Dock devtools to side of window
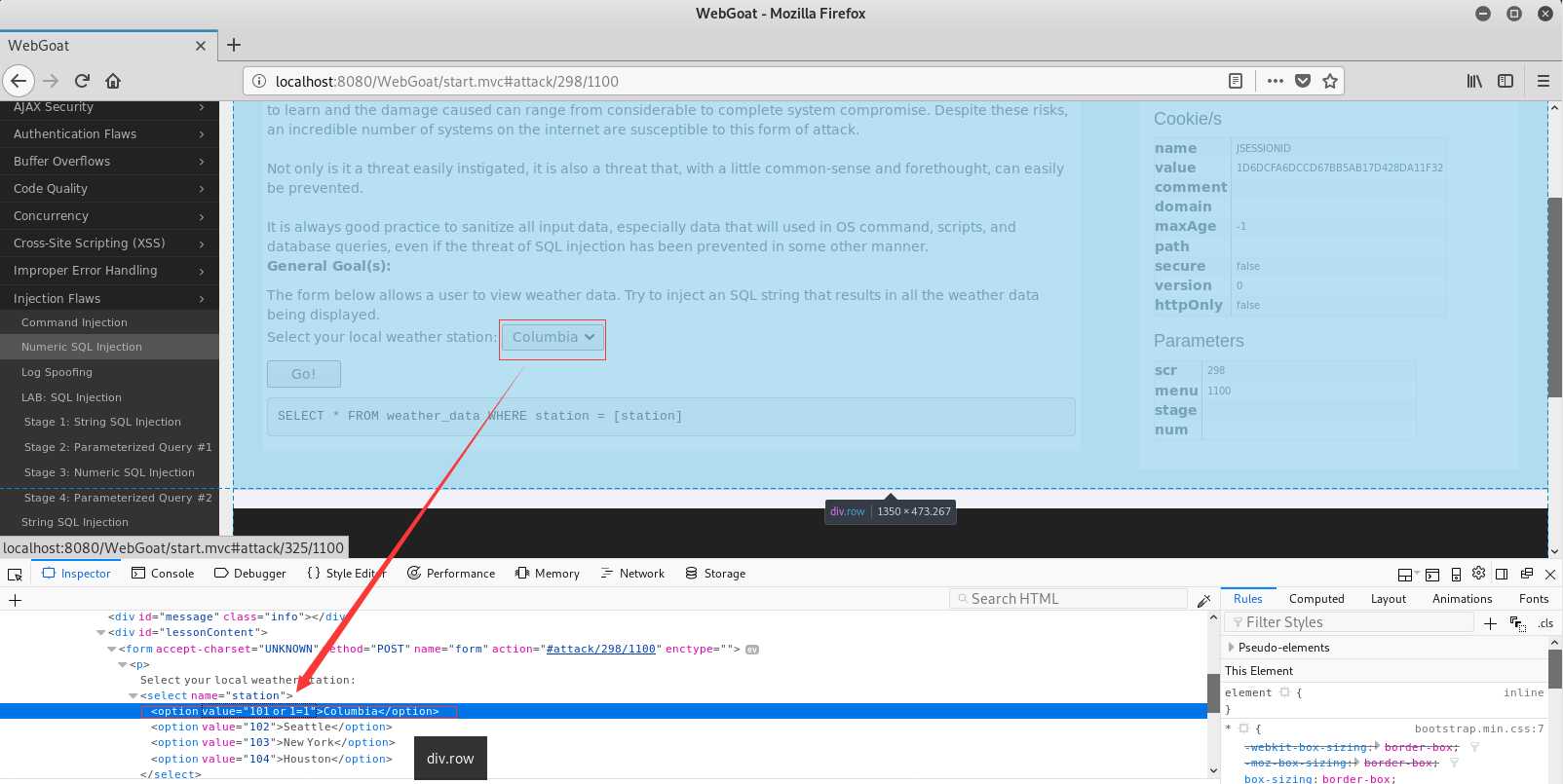1563x784 pixels. (x=1502, y=574)
